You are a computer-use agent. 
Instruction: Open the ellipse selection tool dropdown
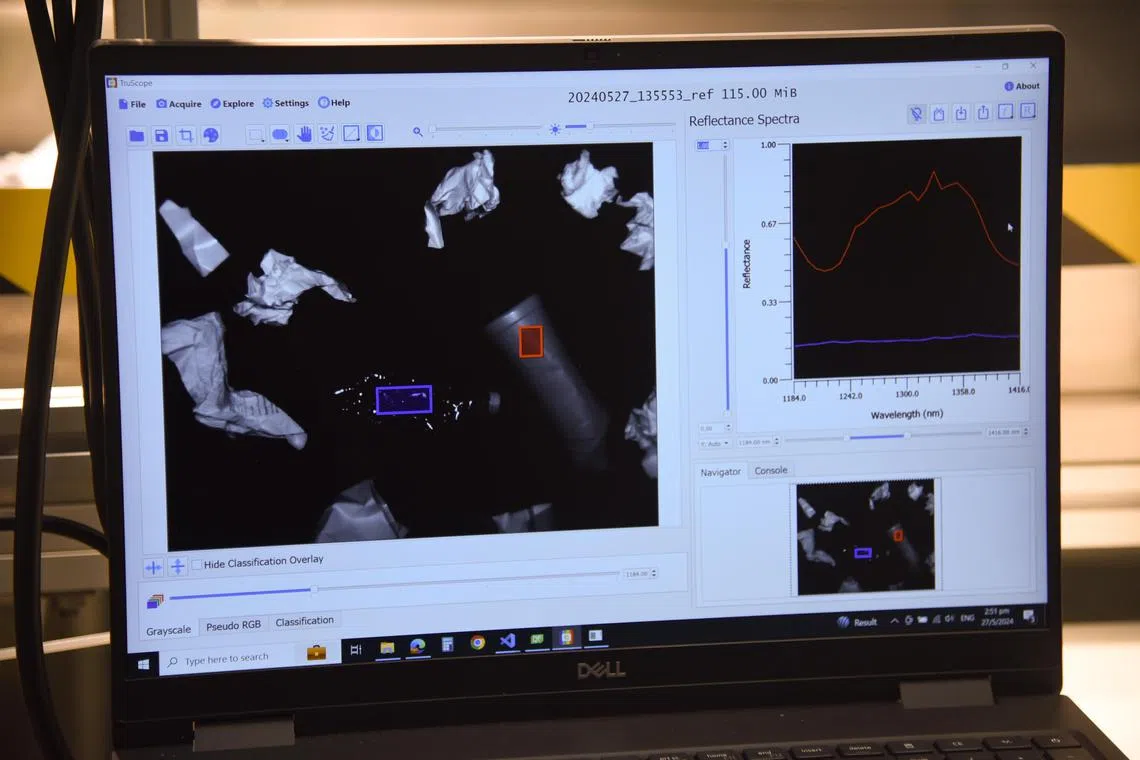tap(281, 134)
